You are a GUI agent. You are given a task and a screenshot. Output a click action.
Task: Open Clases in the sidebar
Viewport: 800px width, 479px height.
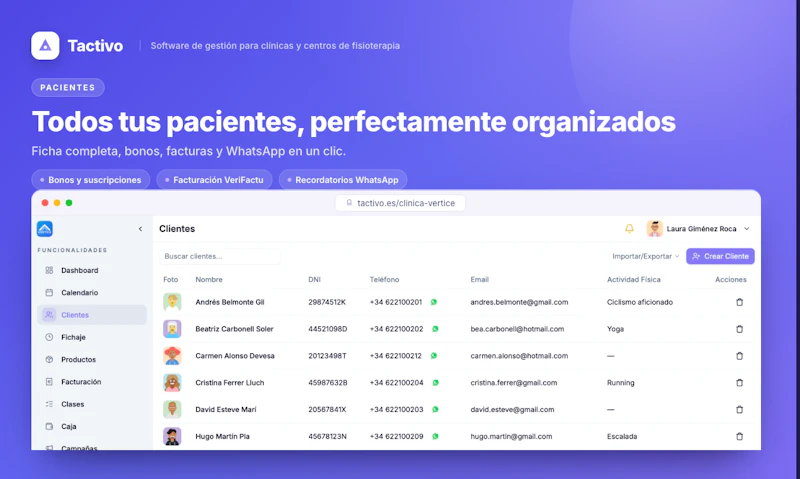tap(92, 404)
